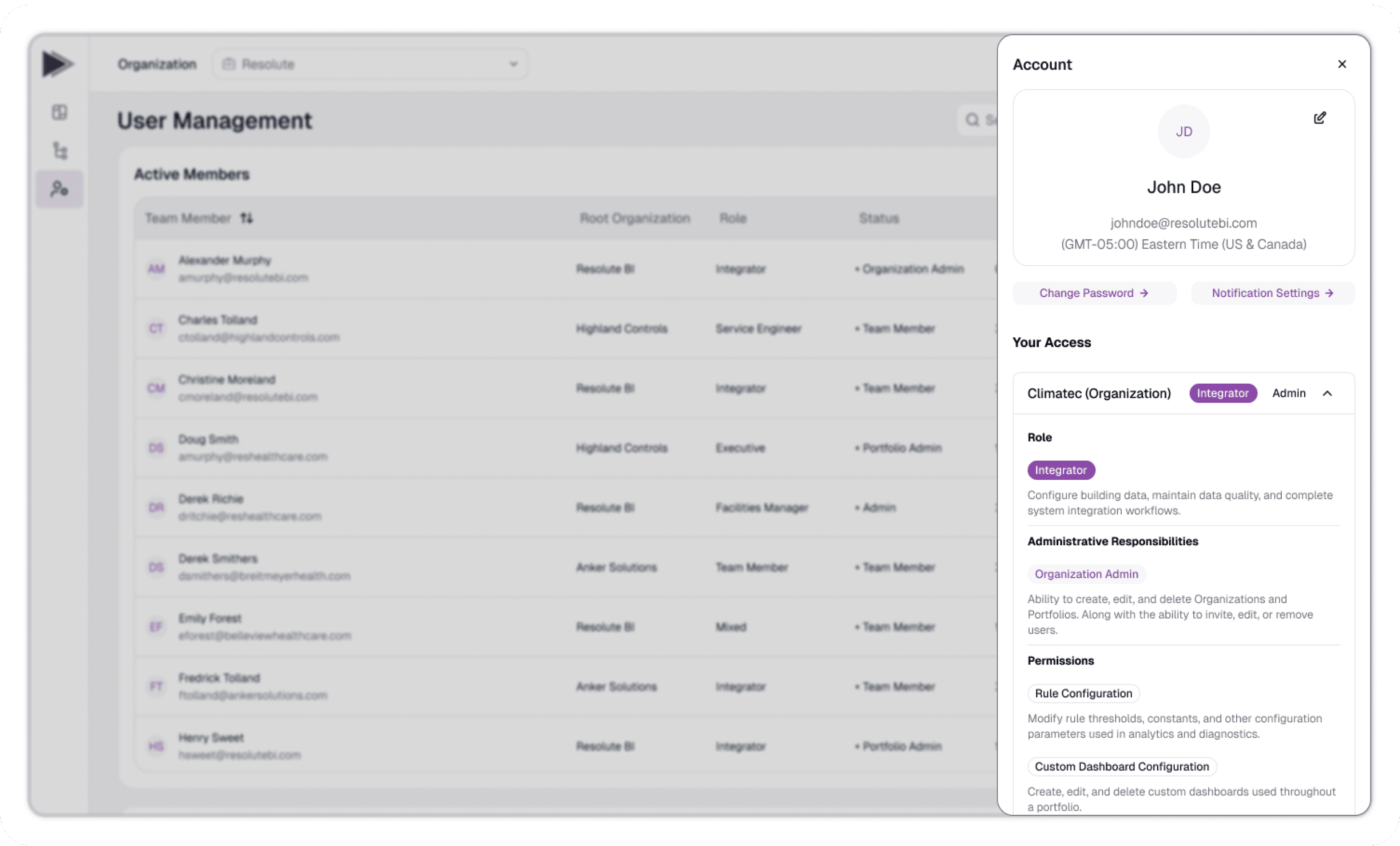The width and height of the screenshot is (1400, 846).
Task: Click the JD avatar circle
Action: [1183, 132]
